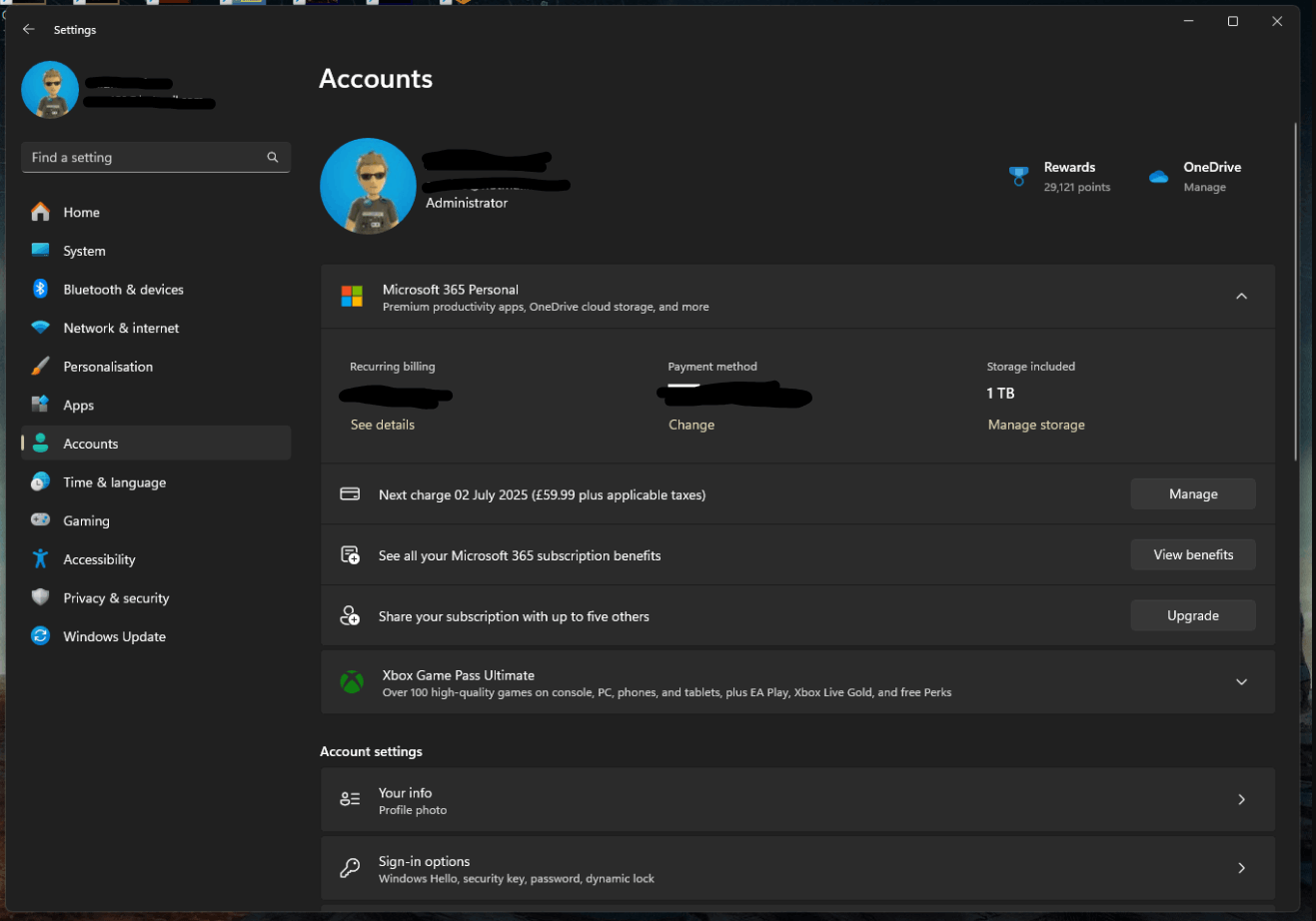The image size is (1316, 921).
Task: Click the Network wifi icon
Action: tap(40, 328)
